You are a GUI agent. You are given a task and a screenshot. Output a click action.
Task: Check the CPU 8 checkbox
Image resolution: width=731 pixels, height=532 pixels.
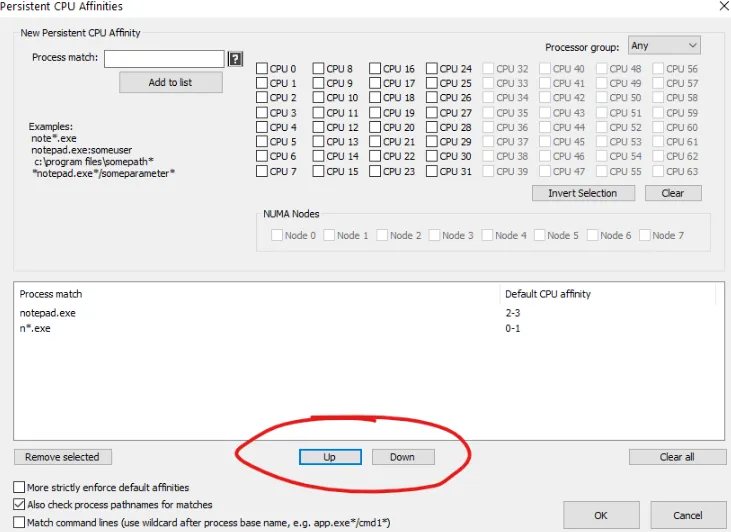318,69
